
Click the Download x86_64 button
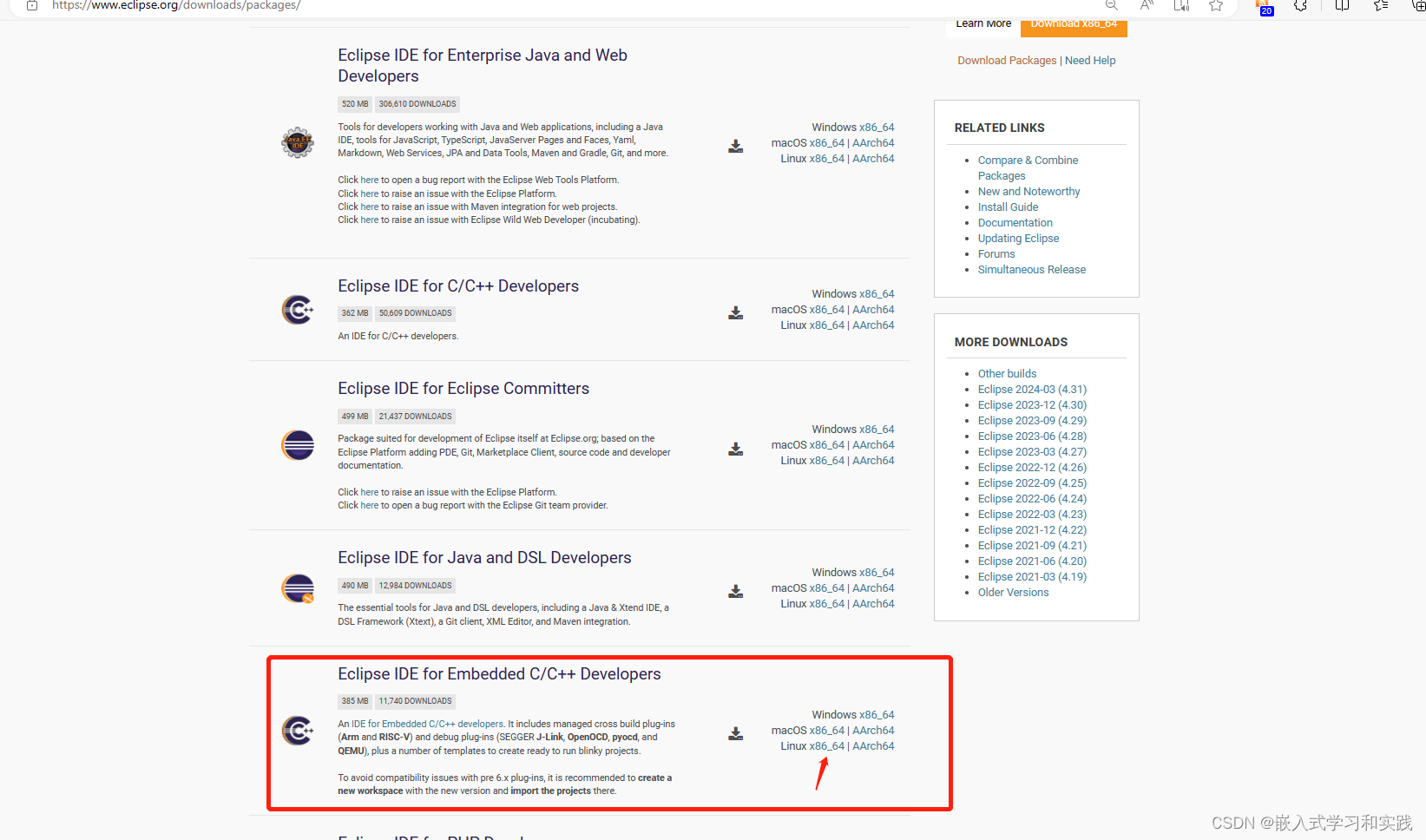coord(1074,24)
